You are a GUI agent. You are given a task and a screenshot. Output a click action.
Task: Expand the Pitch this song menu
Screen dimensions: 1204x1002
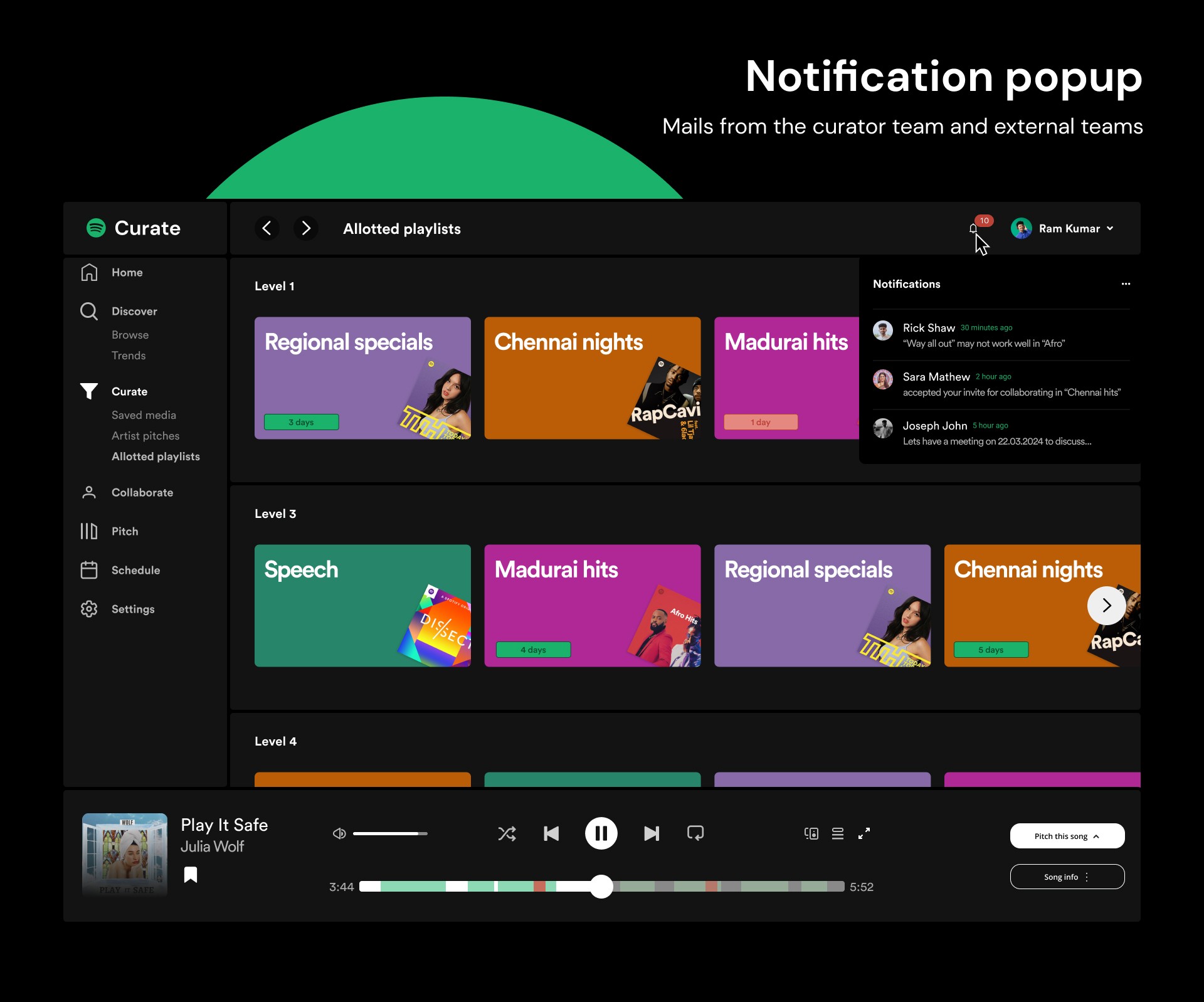1067,836
